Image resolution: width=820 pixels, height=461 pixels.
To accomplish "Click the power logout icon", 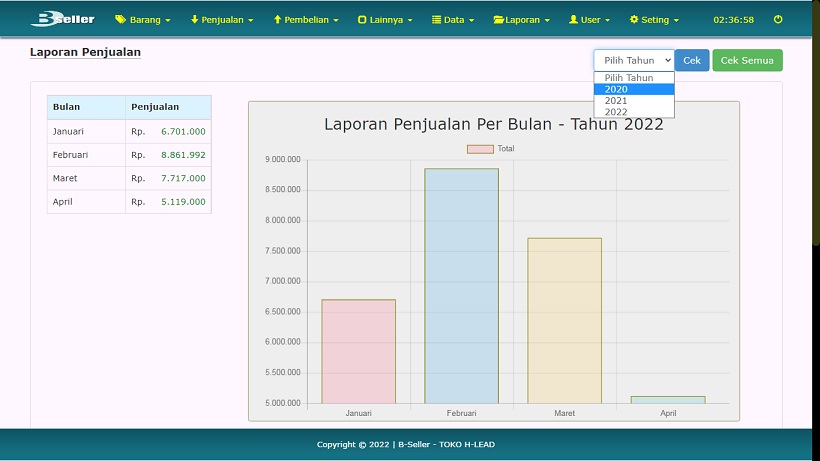I will coord(778,19).
